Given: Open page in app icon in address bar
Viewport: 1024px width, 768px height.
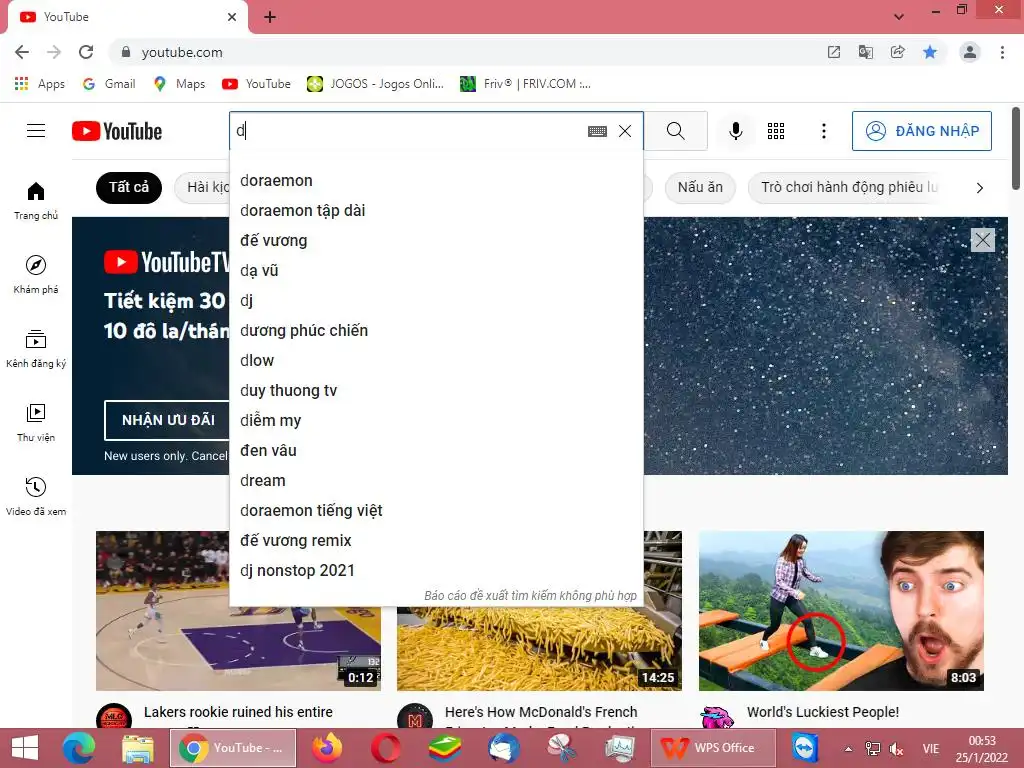Looking at the screenshot, I should 834,52.
